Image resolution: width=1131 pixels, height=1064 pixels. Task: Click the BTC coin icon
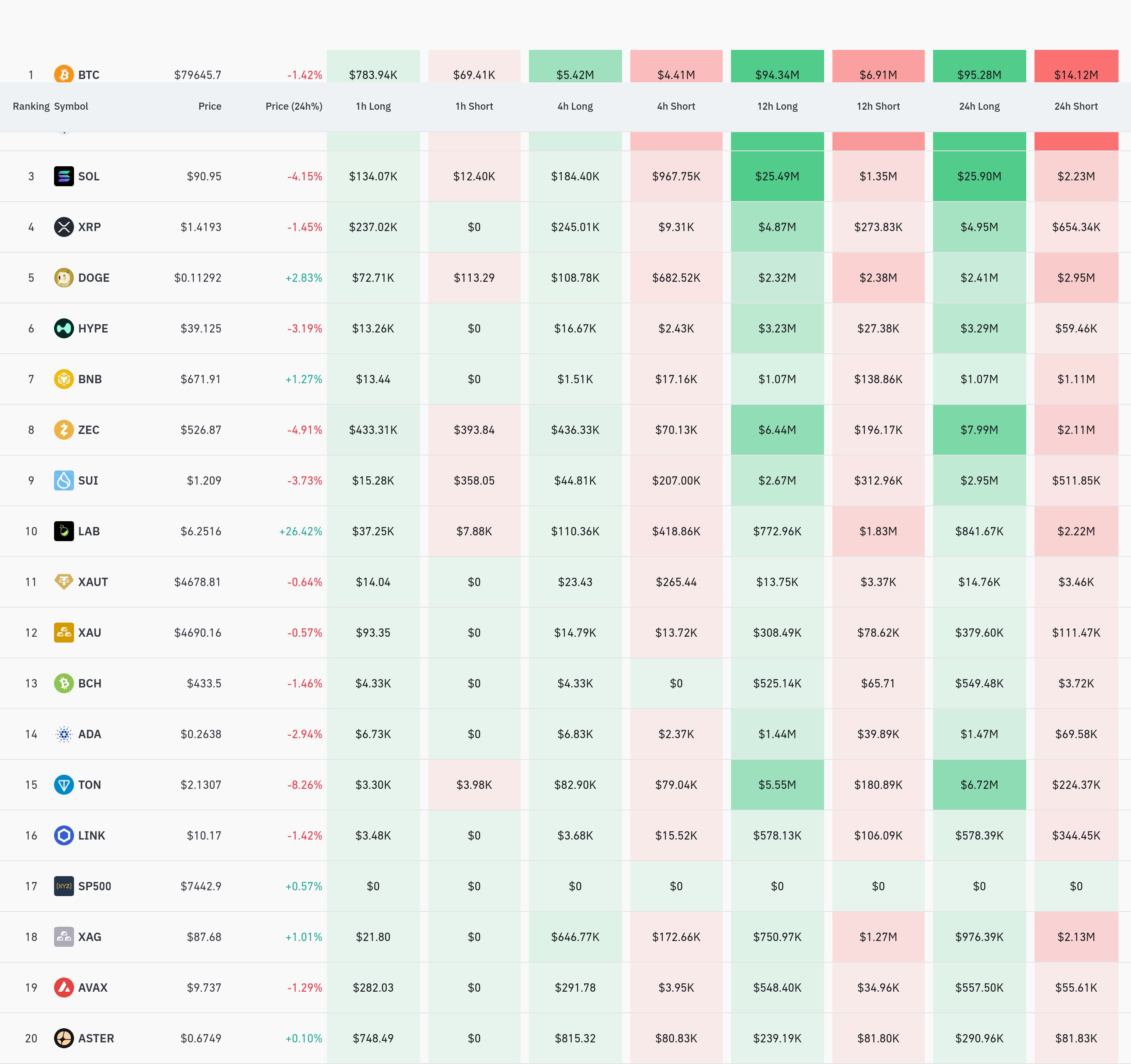click(64, 74)
